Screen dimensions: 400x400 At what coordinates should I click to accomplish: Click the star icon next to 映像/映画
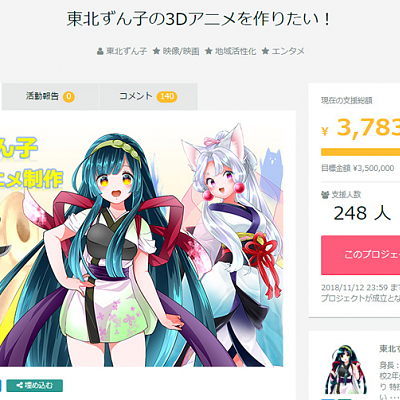[x=156, y=51]
